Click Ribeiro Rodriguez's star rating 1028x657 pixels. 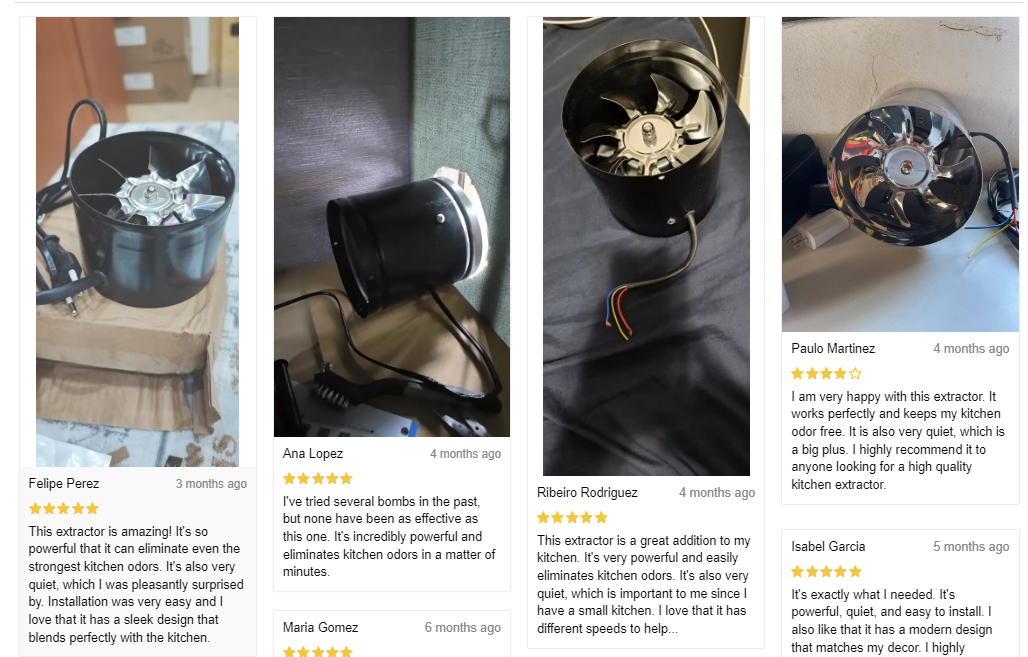pos(572,517)
